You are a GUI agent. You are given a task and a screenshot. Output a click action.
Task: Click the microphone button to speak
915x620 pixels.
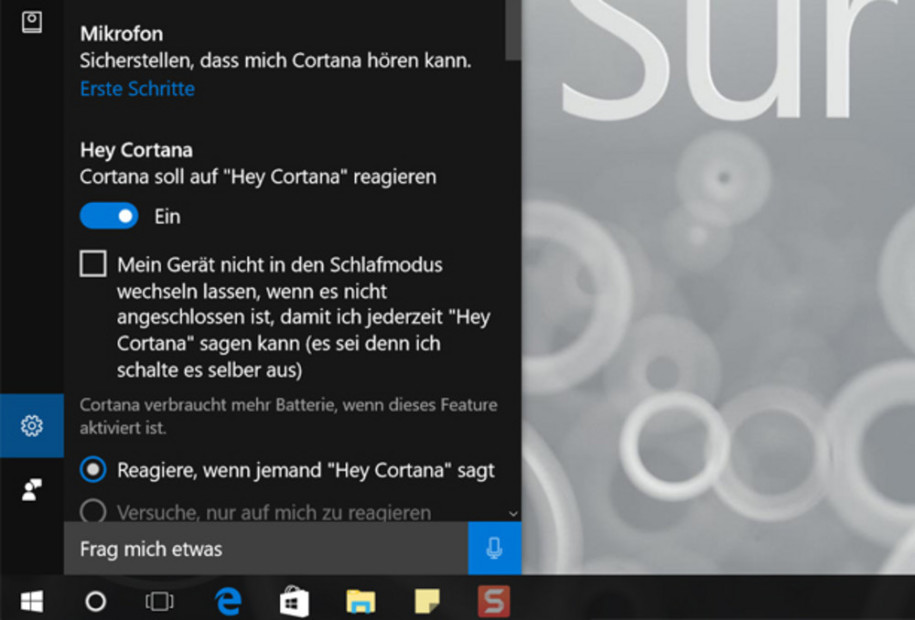click(x=494, y=548)
